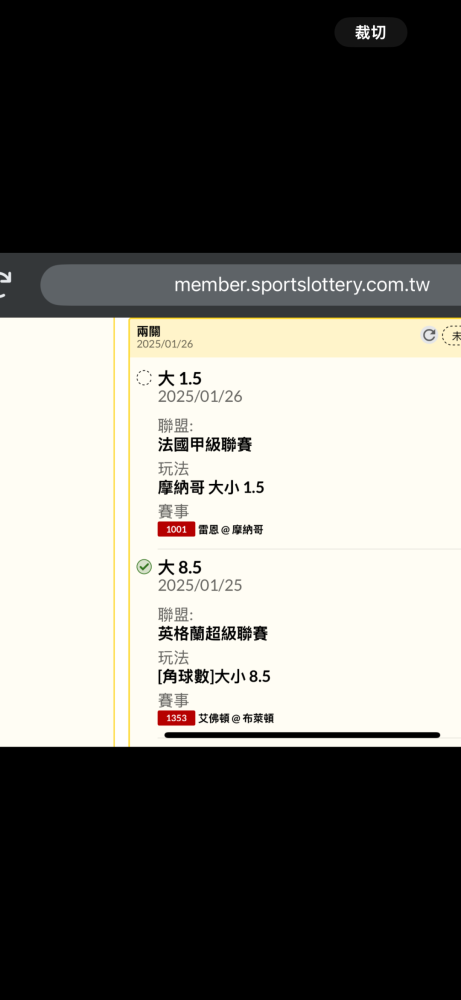The height and width of the screenshot is (1000, 461).
Task: Click the 2025/01/26 date under 兩關 header
Action: [x=165, y=344]
